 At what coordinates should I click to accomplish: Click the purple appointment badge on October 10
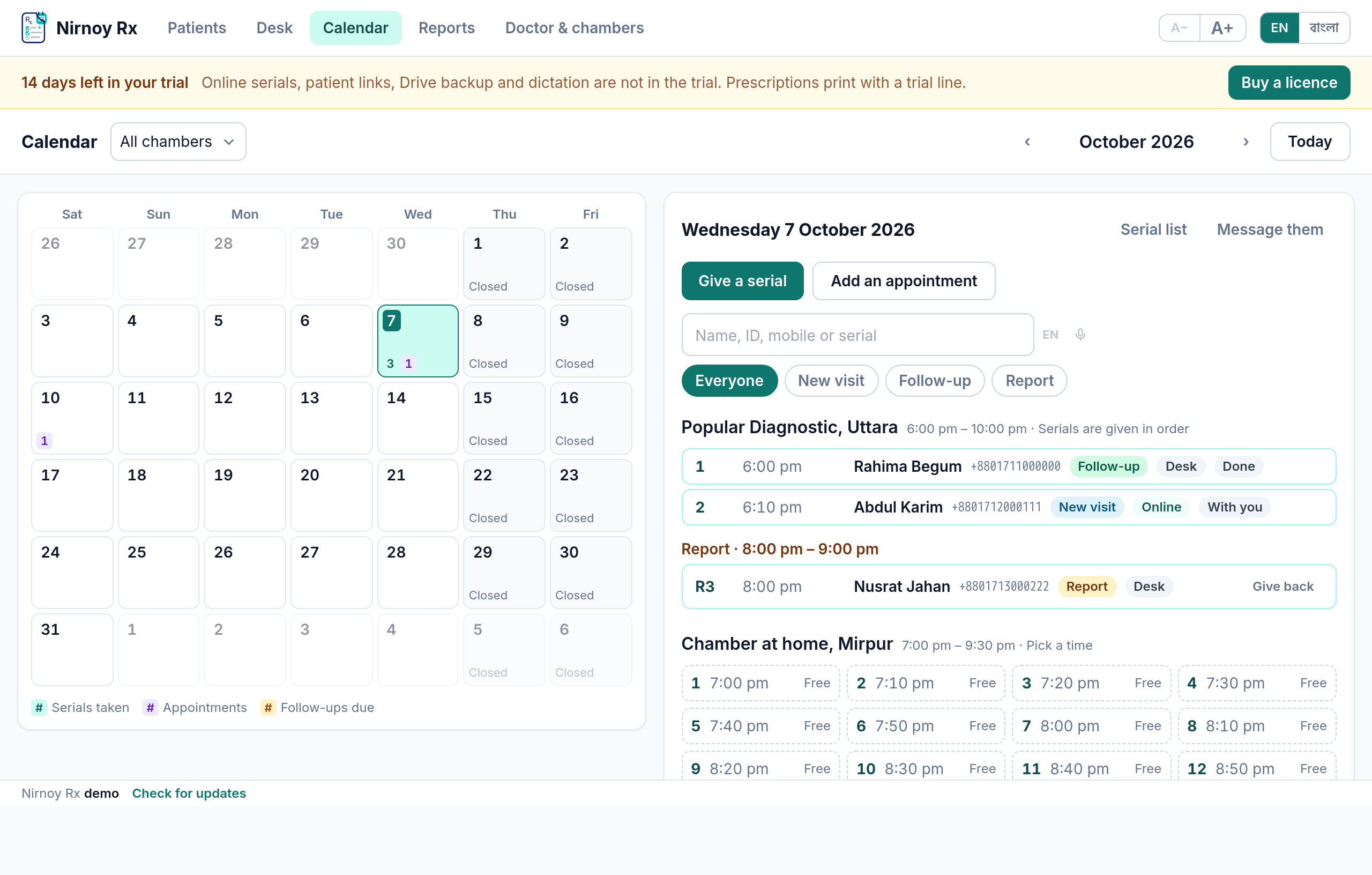[x=44, y=441]
